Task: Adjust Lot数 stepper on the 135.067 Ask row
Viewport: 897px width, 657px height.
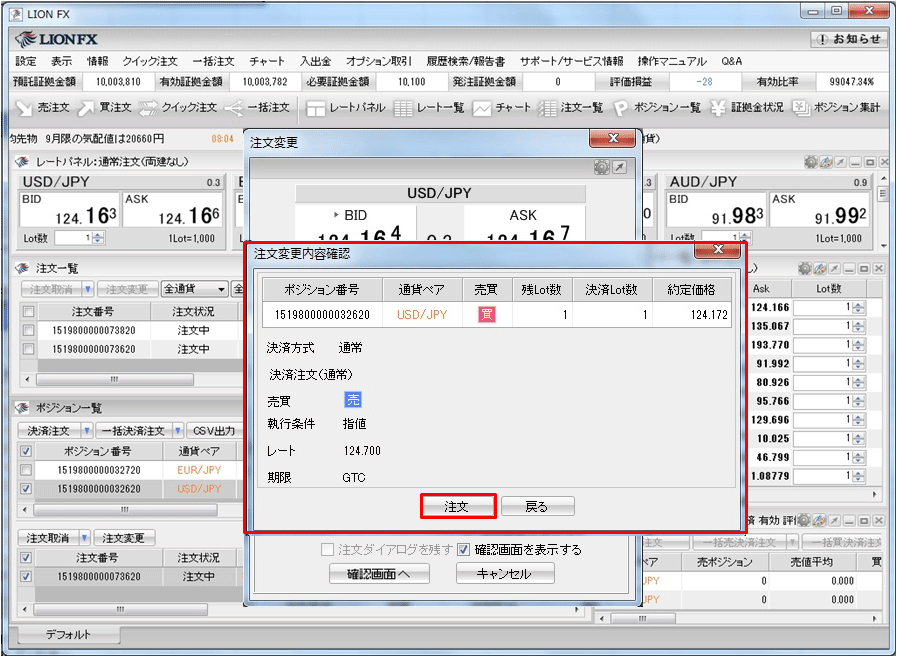Action: (x=858, y=326)
